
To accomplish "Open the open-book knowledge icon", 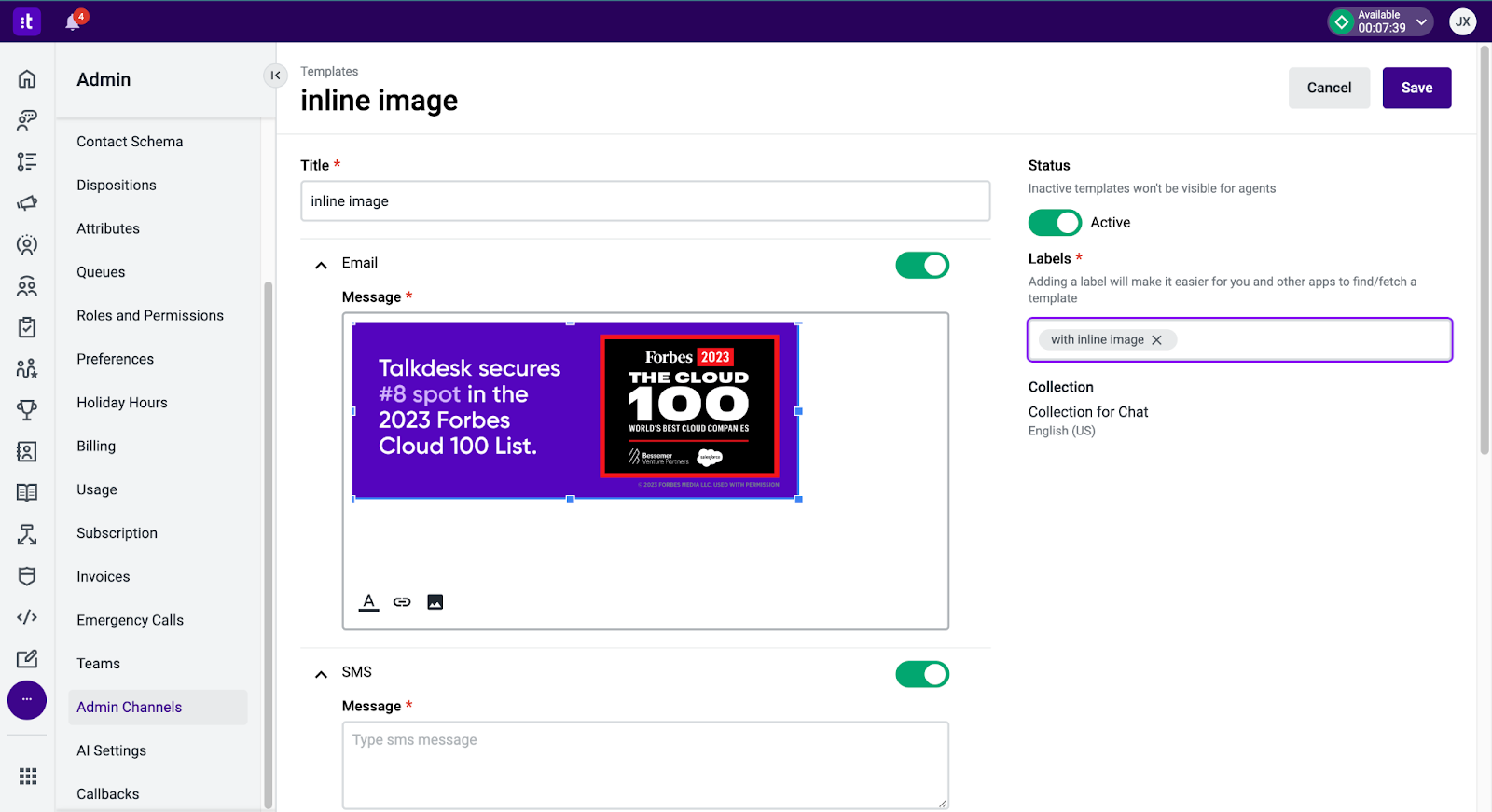I will pyautogui.click(x=27, y=492).
